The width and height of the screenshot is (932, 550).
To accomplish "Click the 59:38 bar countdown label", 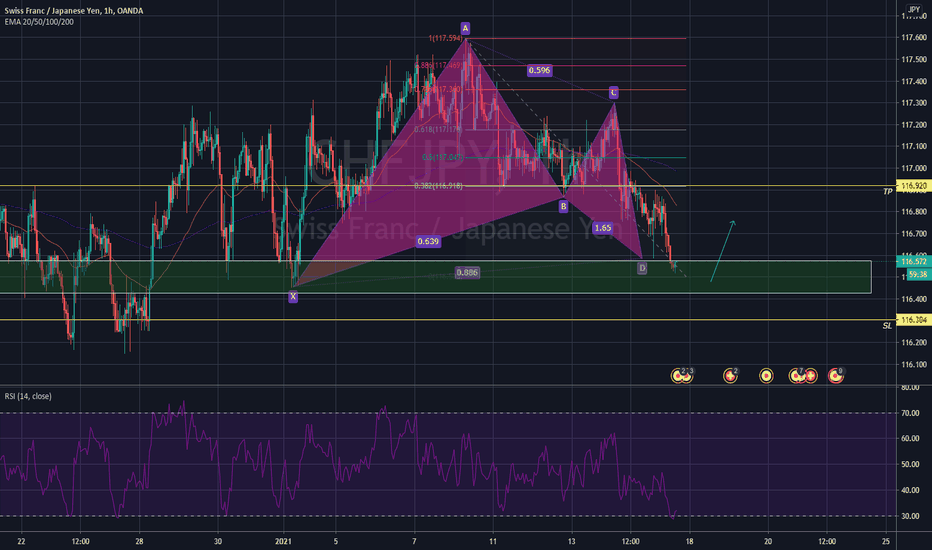I will coord(918,274).
